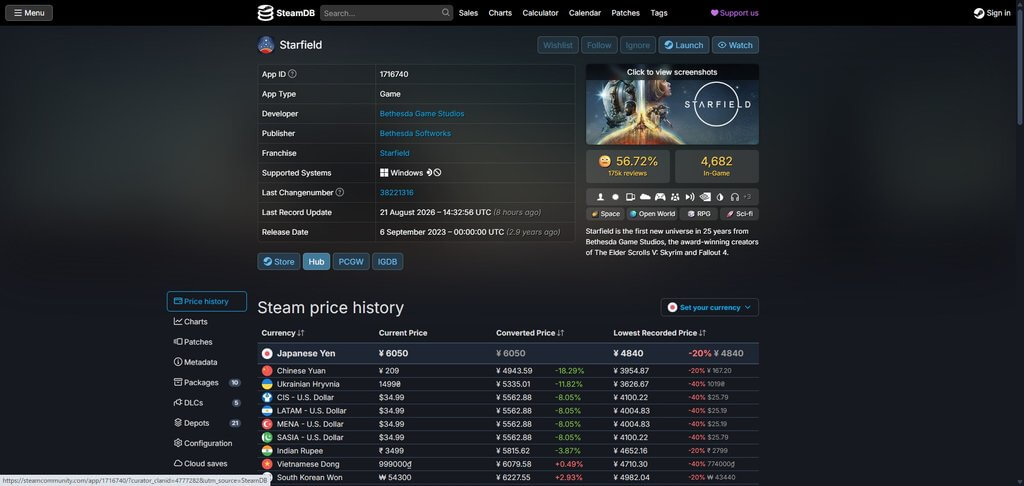Open the PCGW link button
The width and height of the screenshot is (1024, 486).
pyautogui.click(x=351, y=261)
